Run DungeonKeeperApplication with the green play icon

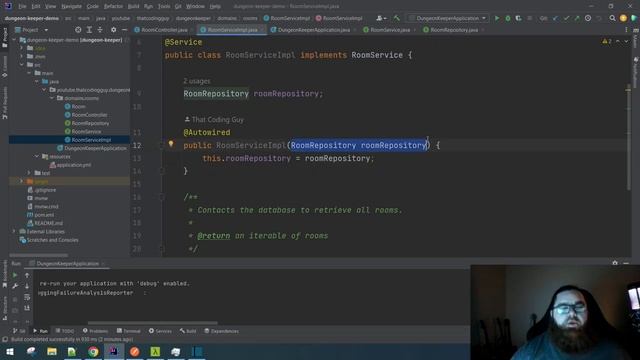pyautogui.click(x=497, y=18)
